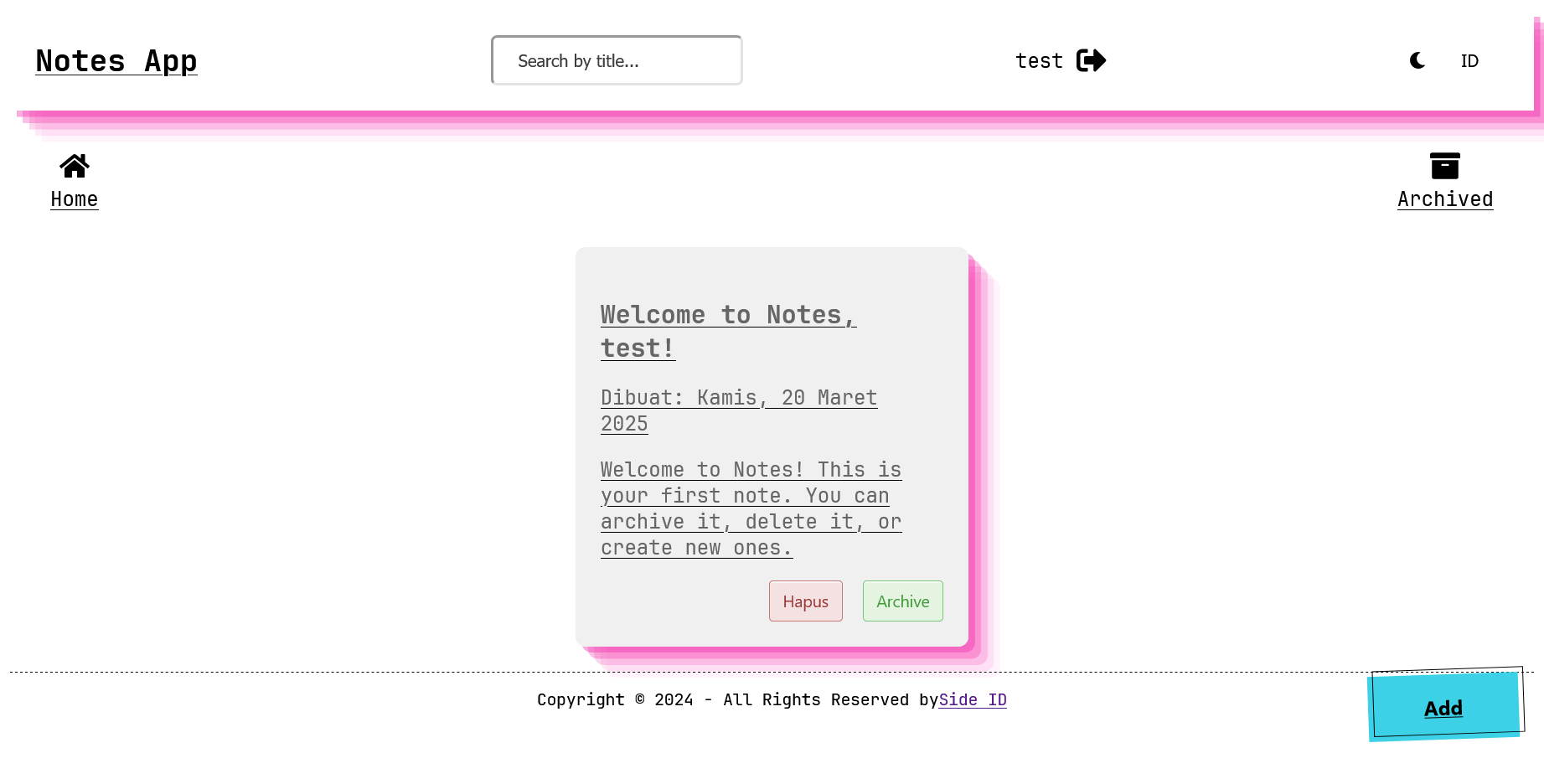Open the Archived box icon
This screenshot has width=1544, height=784.
1445,166
